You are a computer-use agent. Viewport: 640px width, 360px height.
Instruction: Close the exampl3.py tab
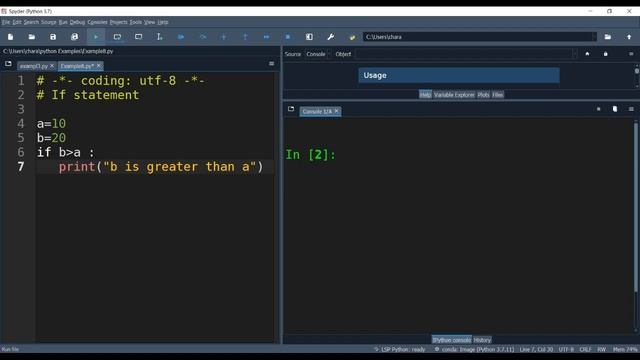52,66
